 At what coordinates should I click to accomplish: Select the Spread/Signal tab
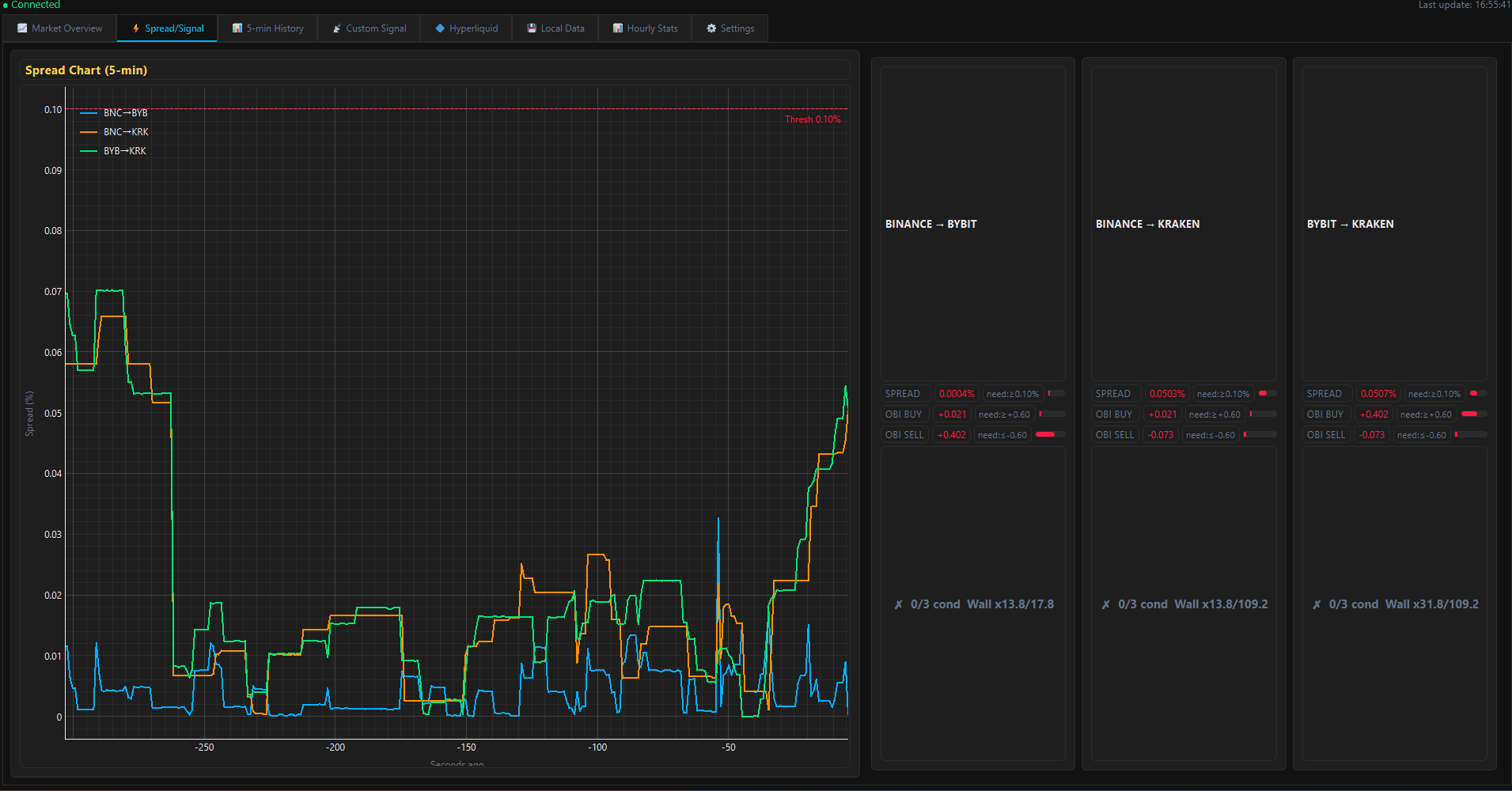pyautogui.click(x=167, y=28)
